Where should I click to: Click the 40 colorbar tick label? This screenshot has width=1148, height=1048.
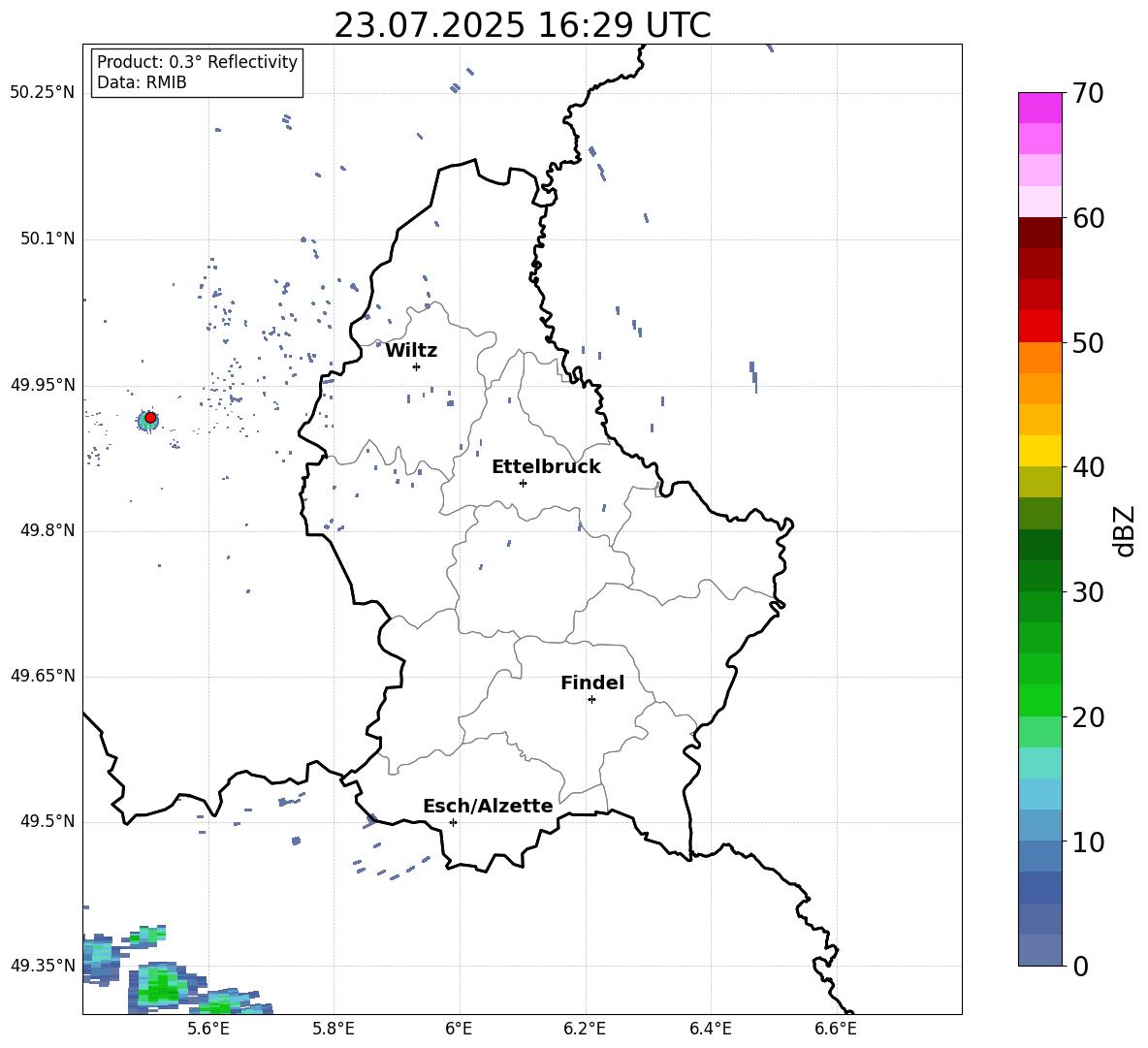[x=1088, y=467]
